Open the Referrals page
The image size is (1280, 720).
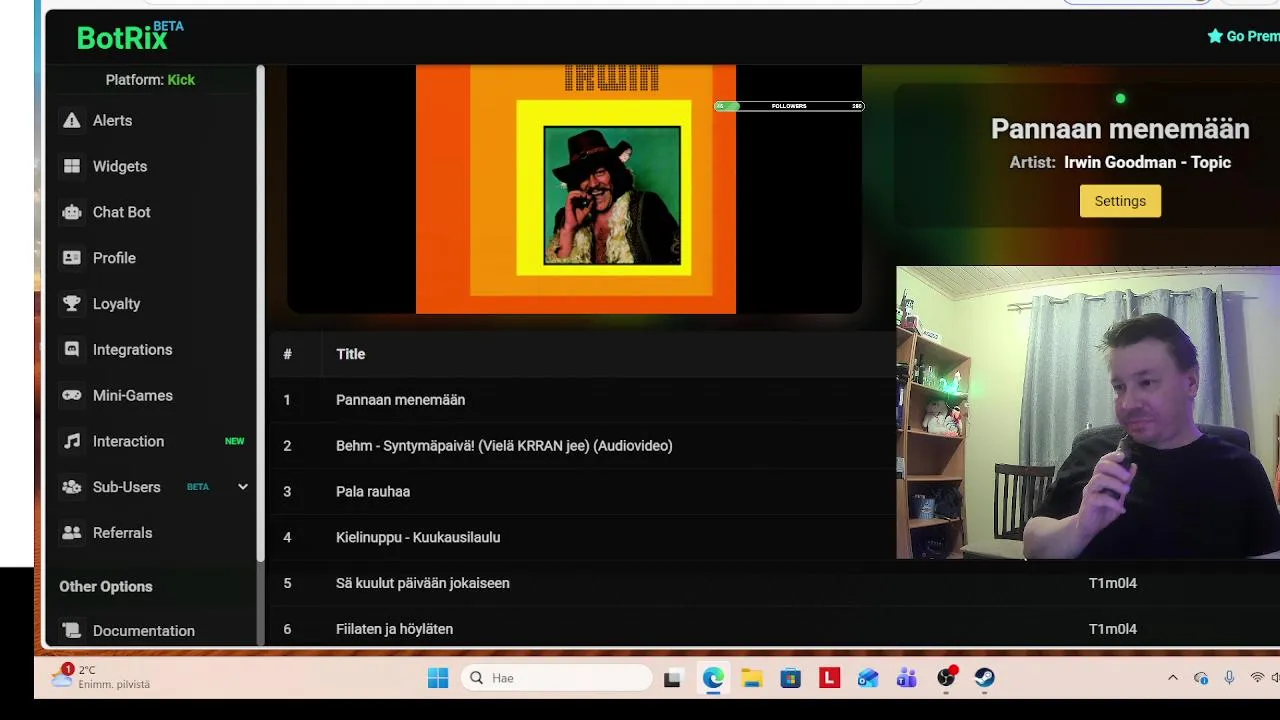[x=122, y=533]
